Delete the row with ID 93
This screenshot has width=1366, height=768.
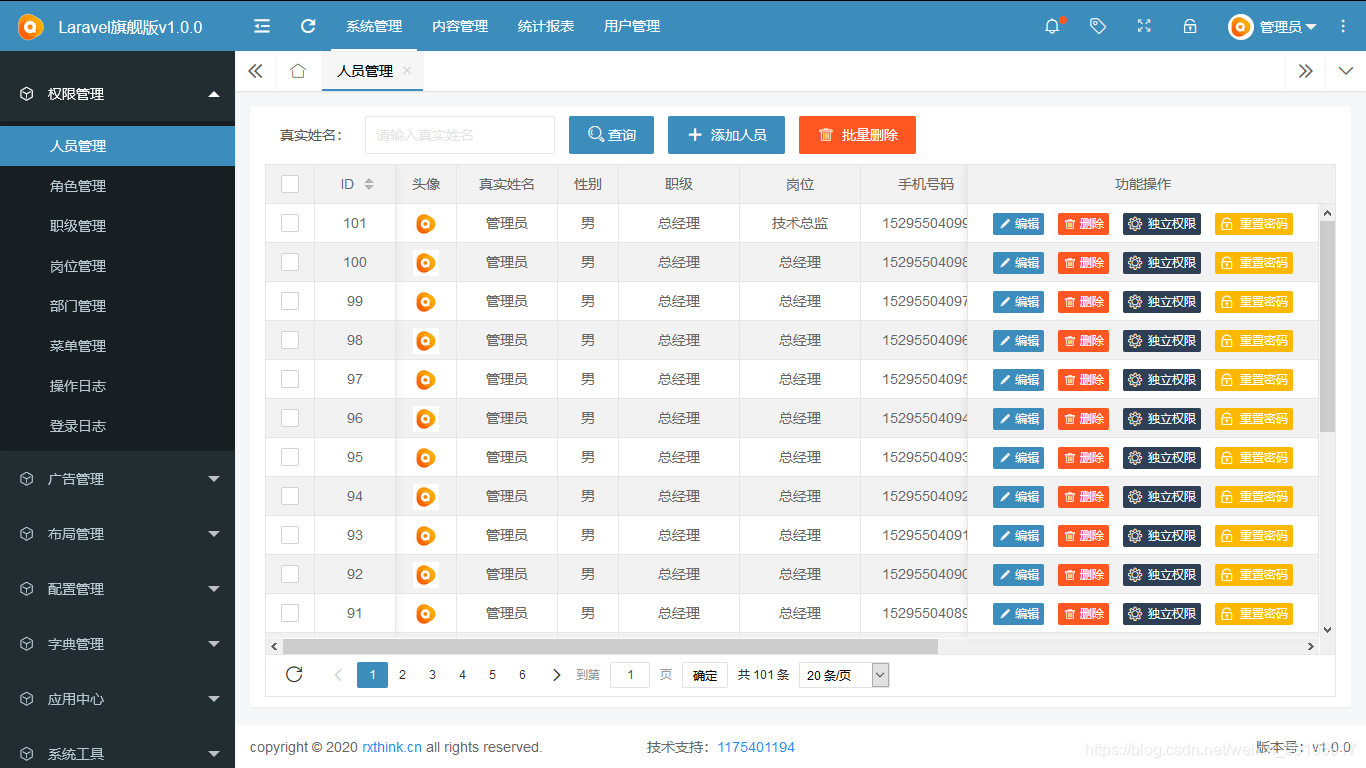[x=1083, y=536]
